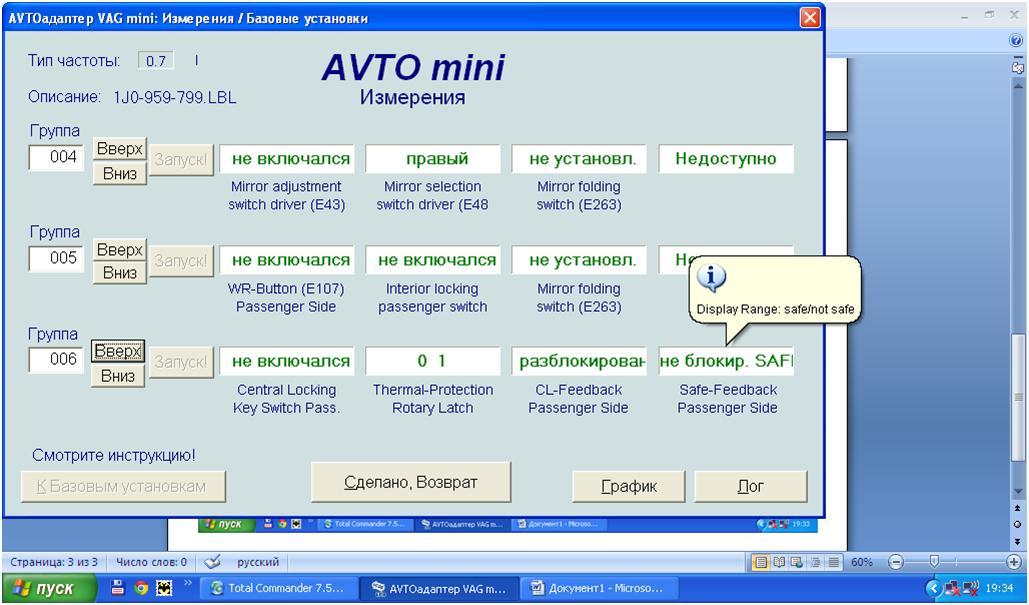The width and height of the screenshot is (1029, 605).
Task: Switch to Документ1 Microsoft Word taskbar item
Action: [595, 588]
